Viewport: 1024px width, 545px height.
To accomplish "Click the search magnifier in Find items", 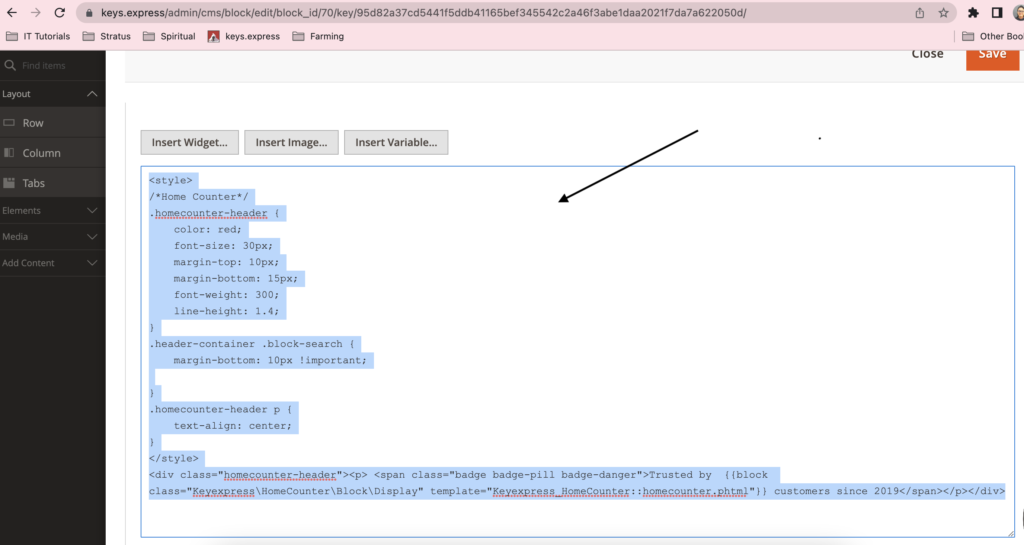I will coord(10,65).
